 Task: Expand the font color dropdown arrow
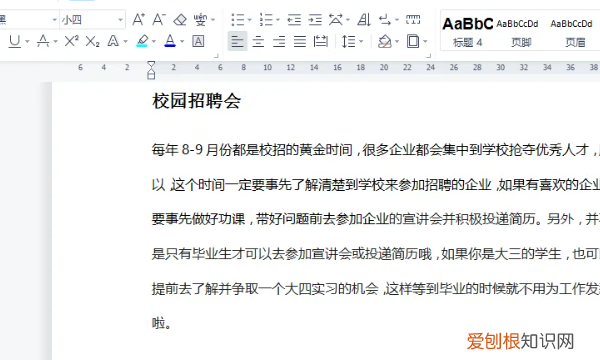tap(182, 41)
